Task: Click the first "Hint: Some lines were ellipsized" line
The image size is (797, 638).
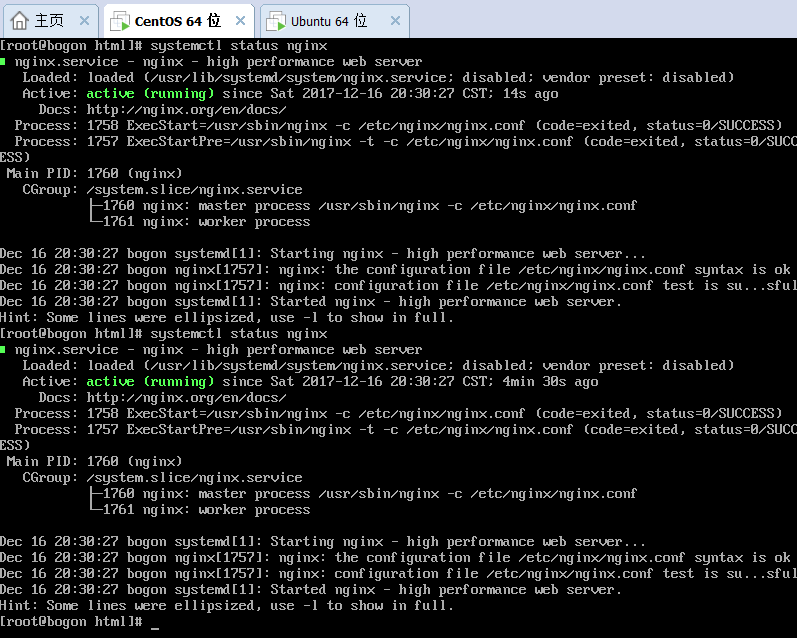Action: [x=227, y=318]
